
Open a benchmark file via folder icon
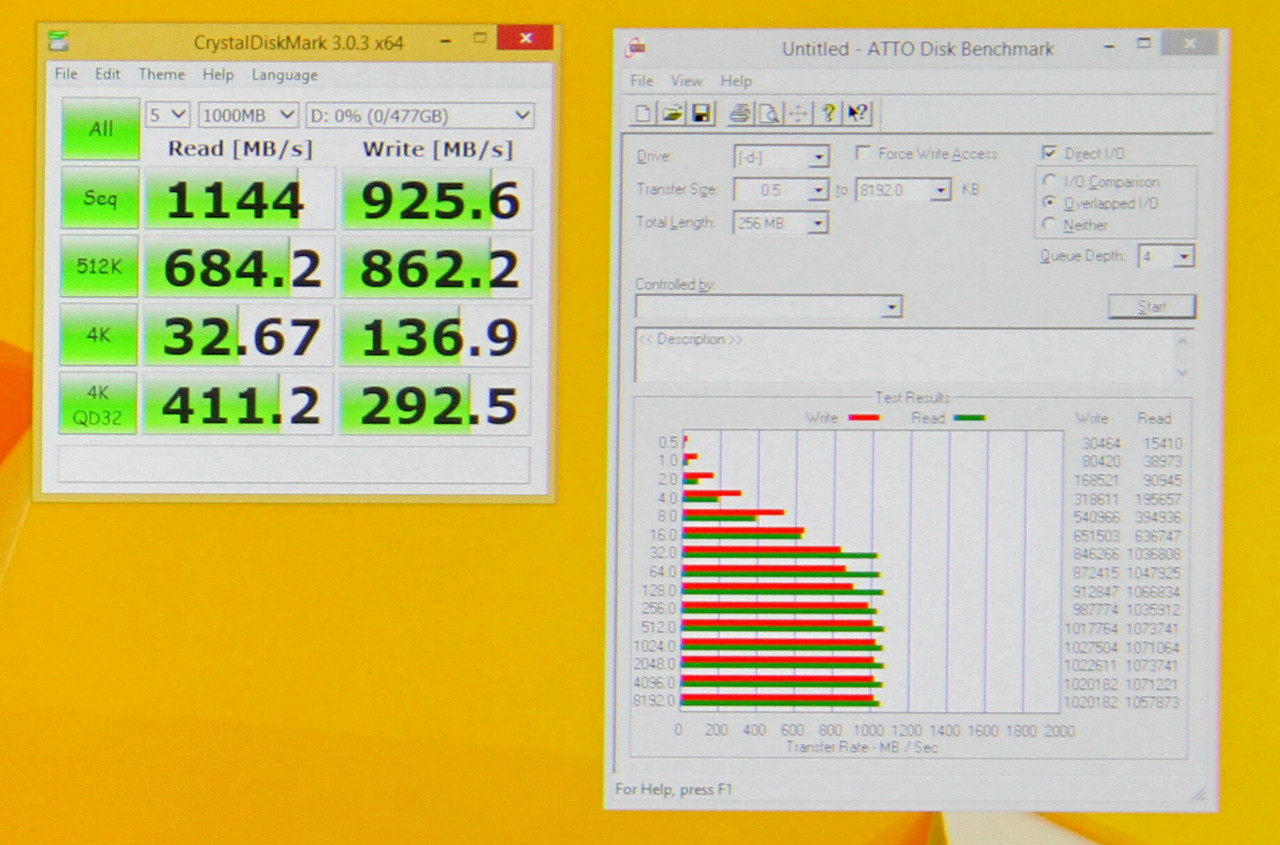pos(672,113)
